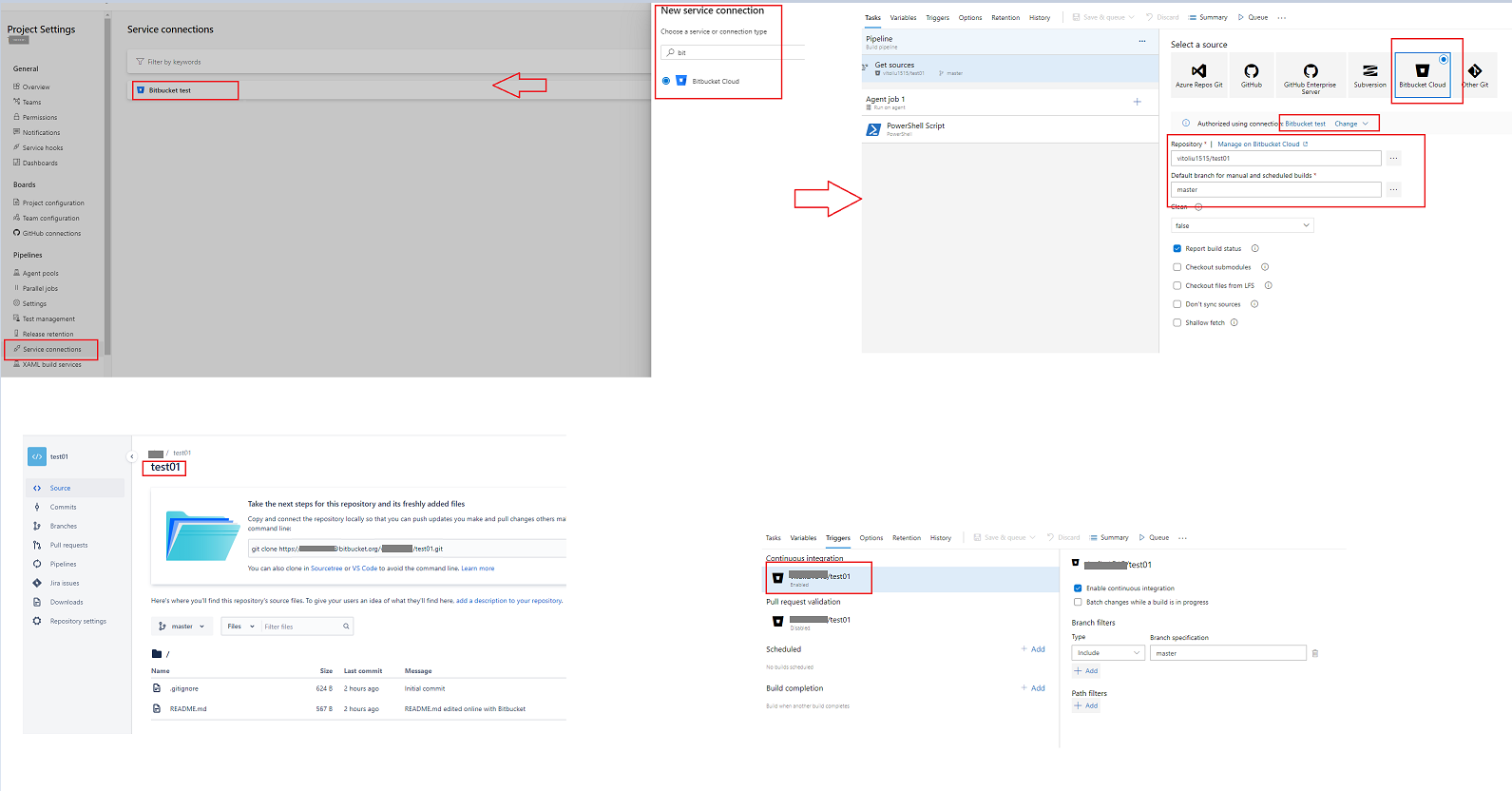Enable Checkout files from LFS
This screenshot has height=791, width=1512.
pos(1177,285)
